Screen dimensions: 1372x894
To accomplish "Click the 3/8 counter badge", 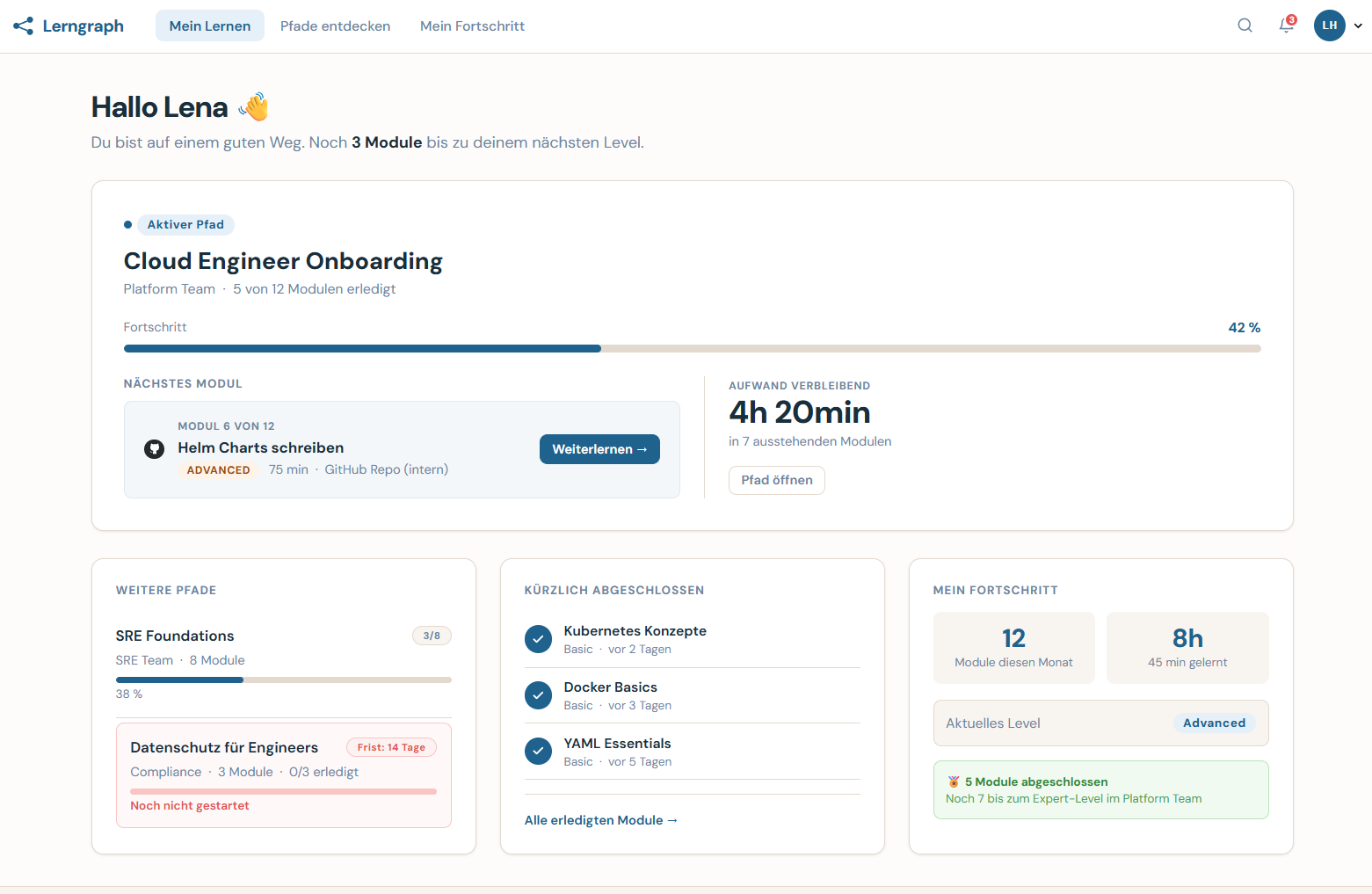I will pos(432,636).
